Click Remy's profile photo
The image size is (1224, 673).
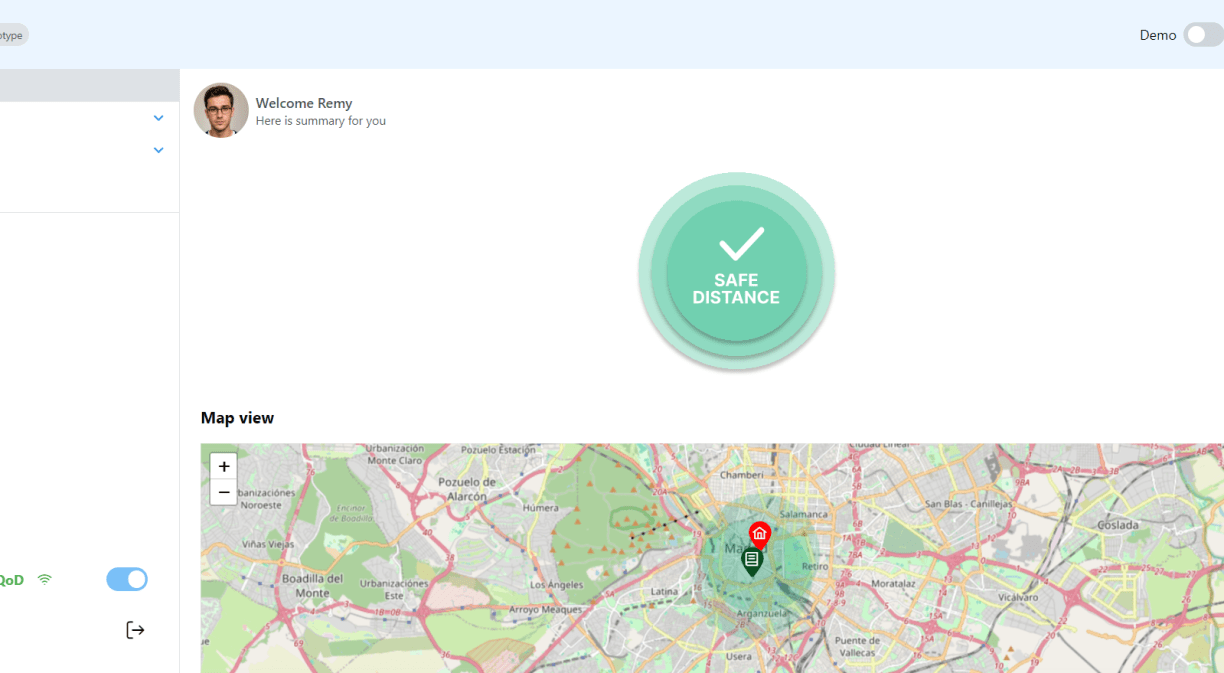(221, 110)
